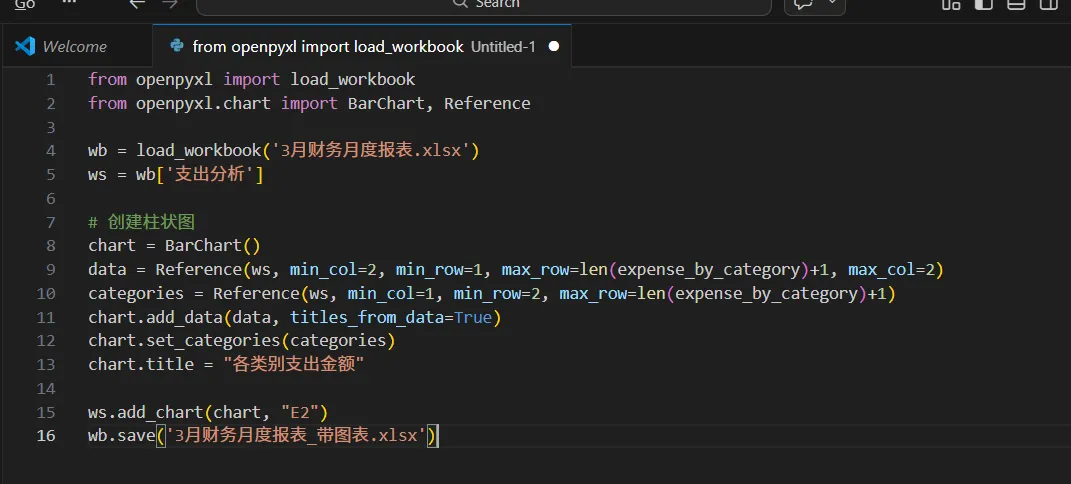The height and width of the screenshot is (484, 1071).
Task: Open the overflow menu ellipsis
Action: [x=69, y=3]
